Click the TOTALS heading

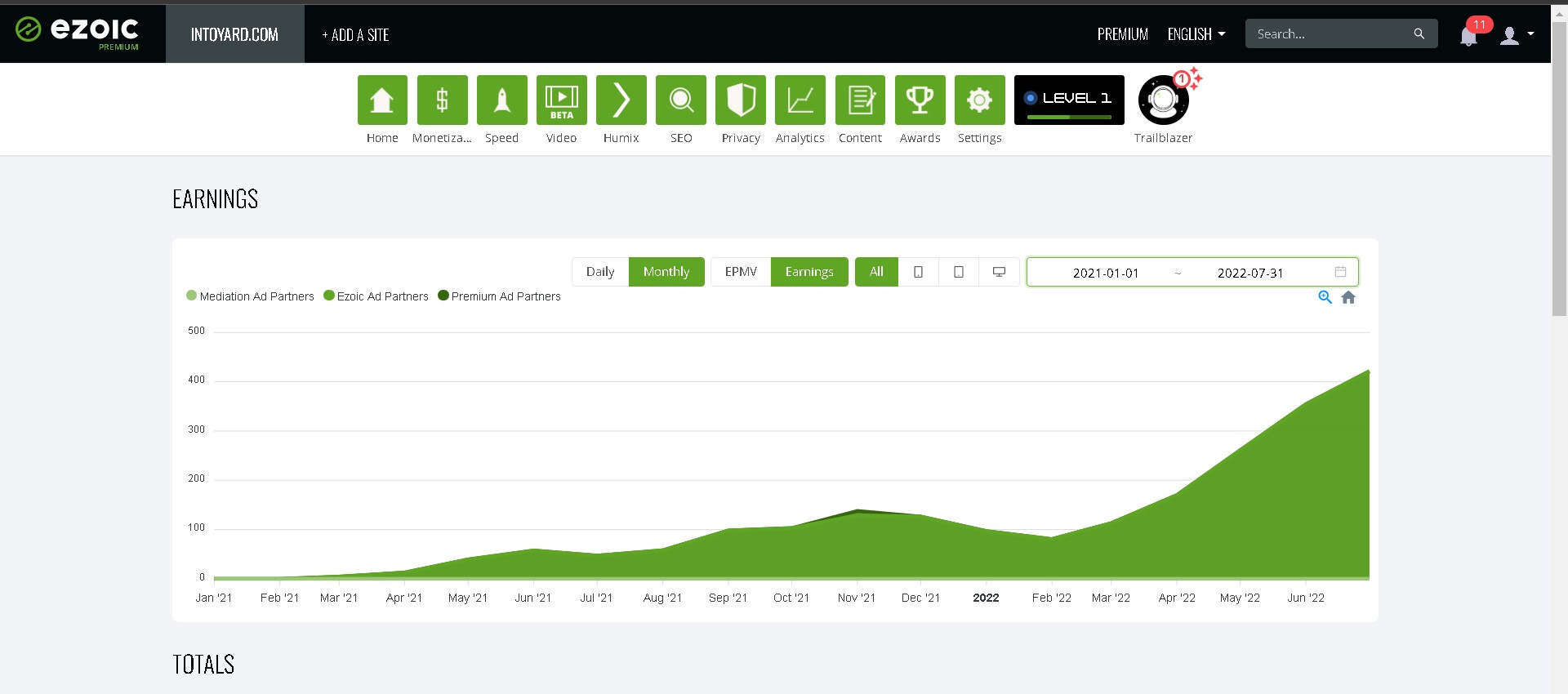coord(203,665)
